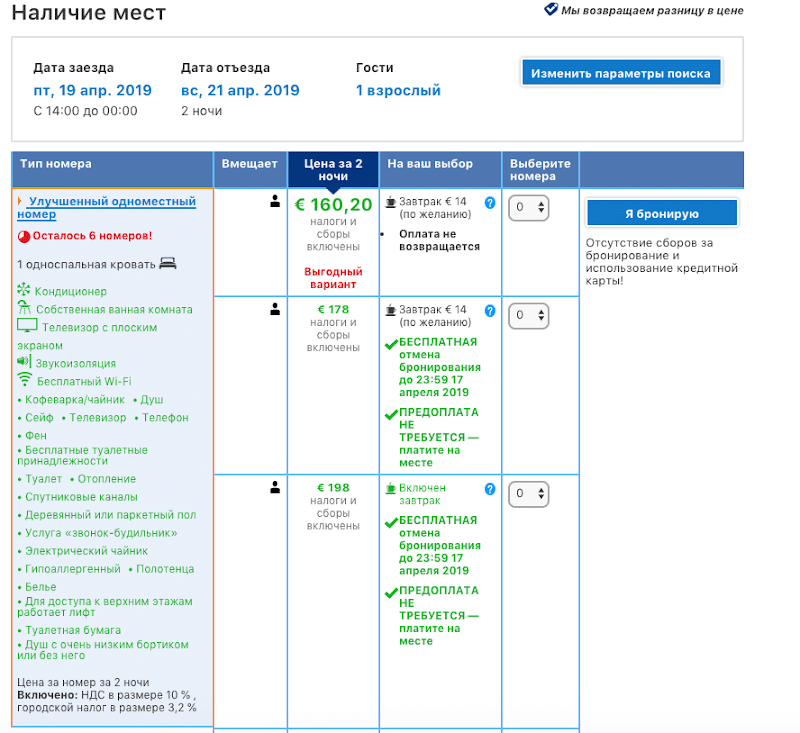Click the soundproofing speaker icon
This screenshot has width=800, height=733.
[24, 362]
